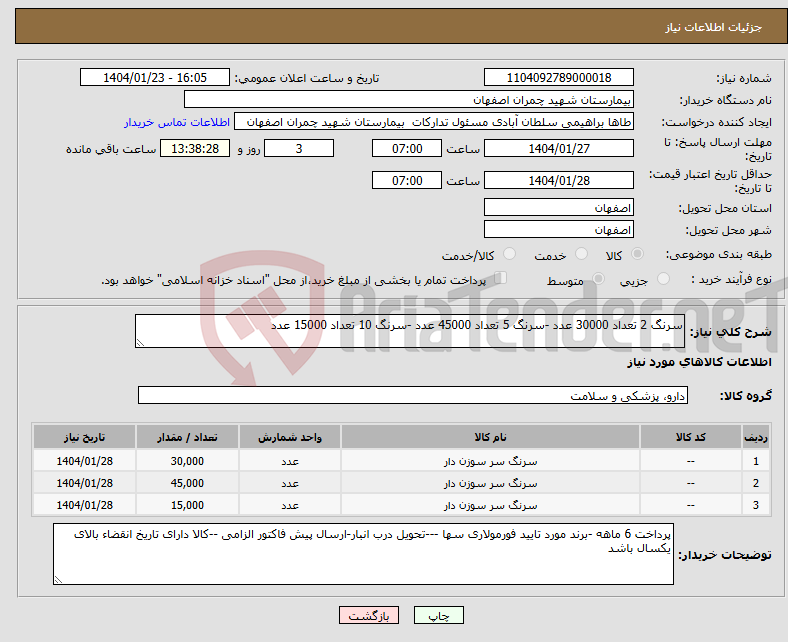The height and width of the screenshot is (642, 788).
Task: Toggle the اسناد خزانه اسلامی payment checkbox
Action: click(501, 278)
